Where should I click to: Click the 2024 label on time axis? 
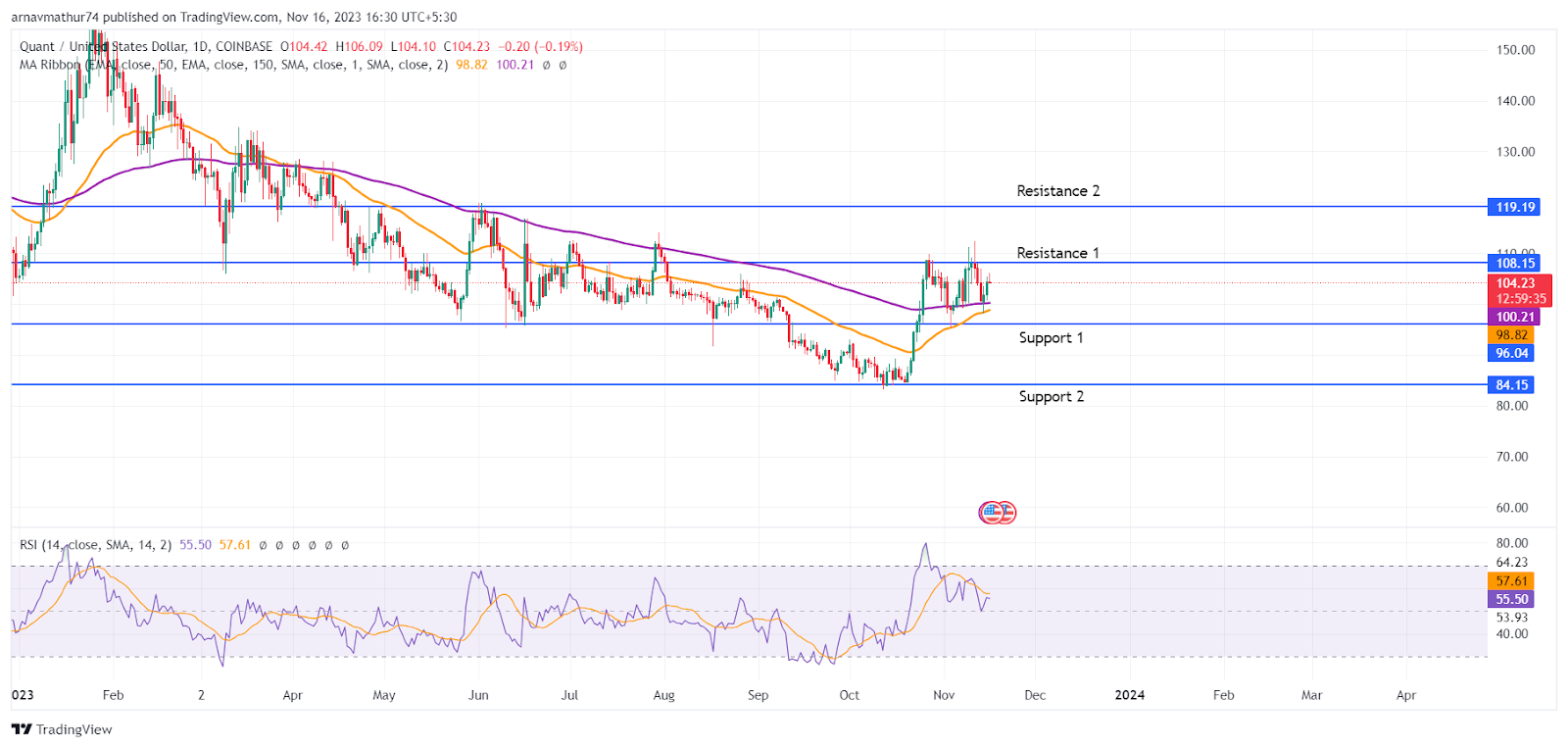[x=1129, y=695]
